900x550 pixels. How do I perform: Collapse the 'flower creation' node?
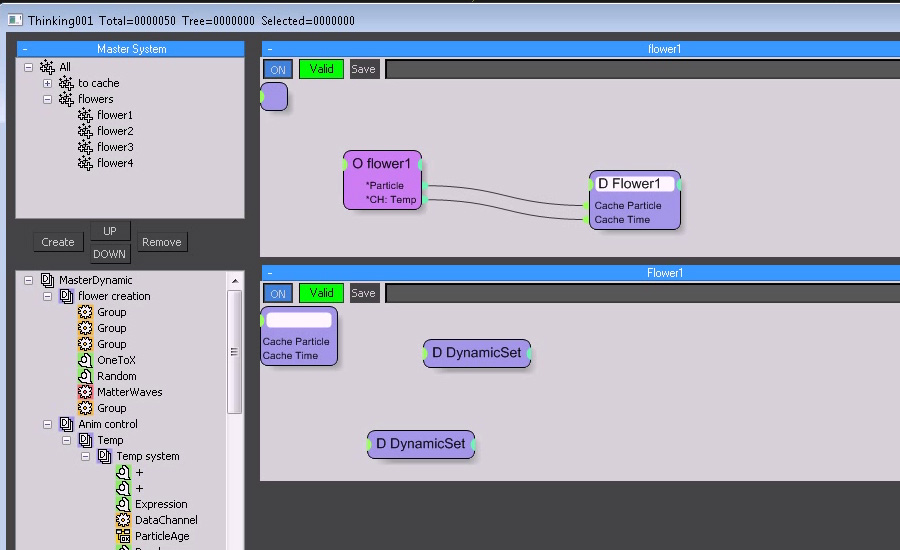click(47, 296)
